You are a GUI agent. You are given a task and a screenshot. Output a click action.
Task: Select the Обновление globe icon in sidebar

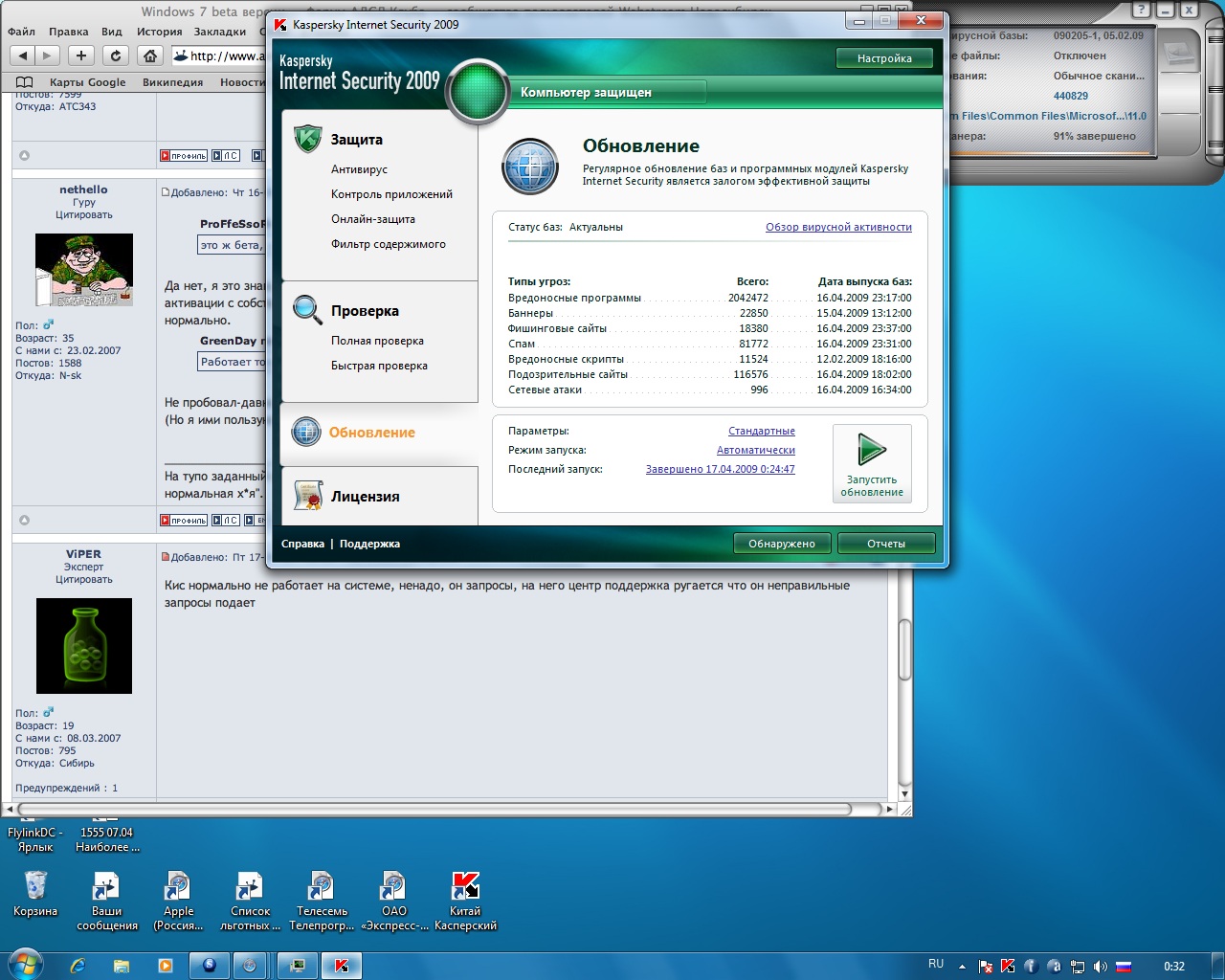(306, 432)
